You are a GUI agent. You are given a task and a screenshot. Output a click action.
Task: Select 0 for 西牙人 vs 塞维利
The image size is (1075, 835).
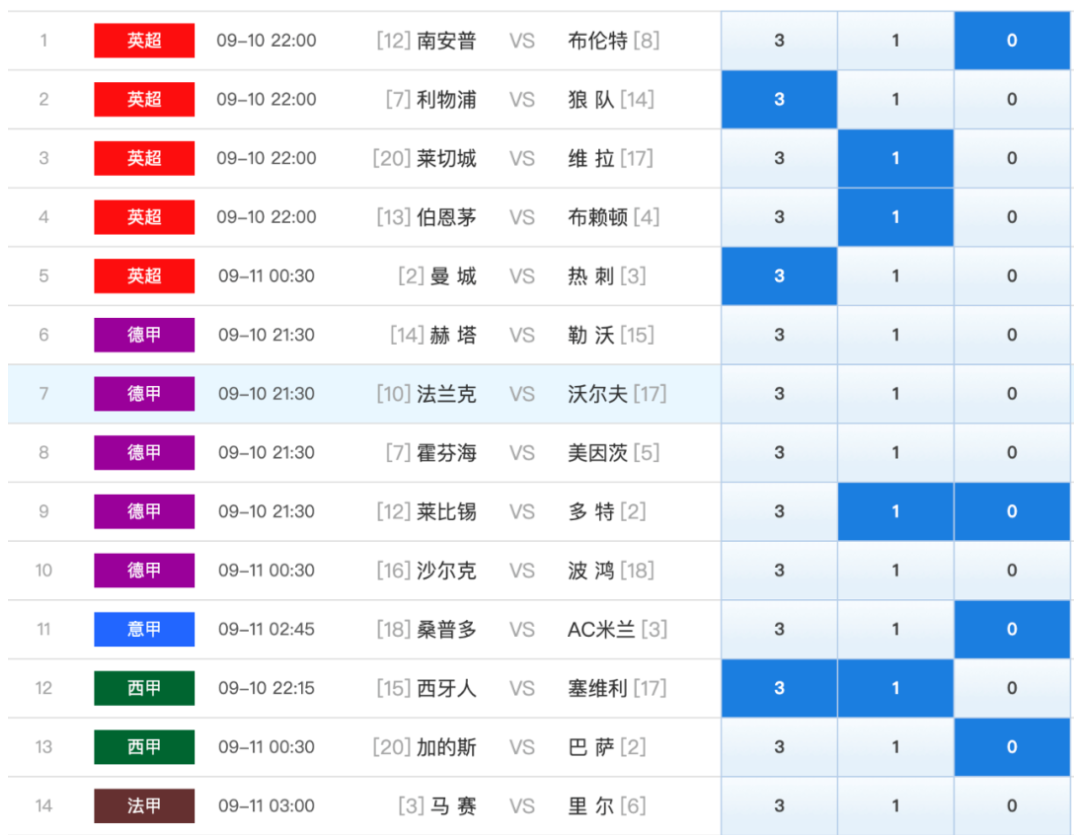pyautogui.click(x=1011, y=689)
